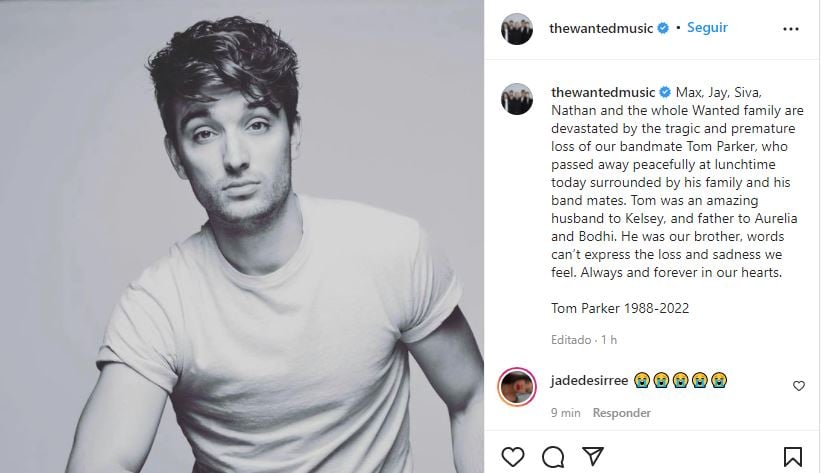Open jadedesirree's profile picture
This screenshot has height=473, width=821.
(x=517, y=385)
